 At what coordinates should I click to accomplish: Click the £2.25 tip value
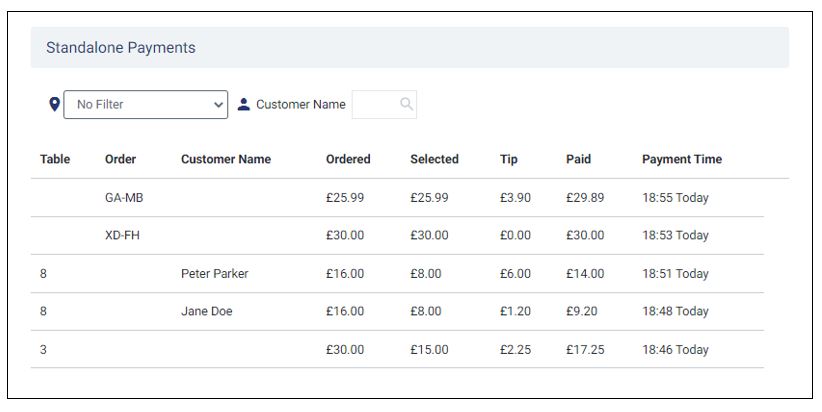pos(515,350)
